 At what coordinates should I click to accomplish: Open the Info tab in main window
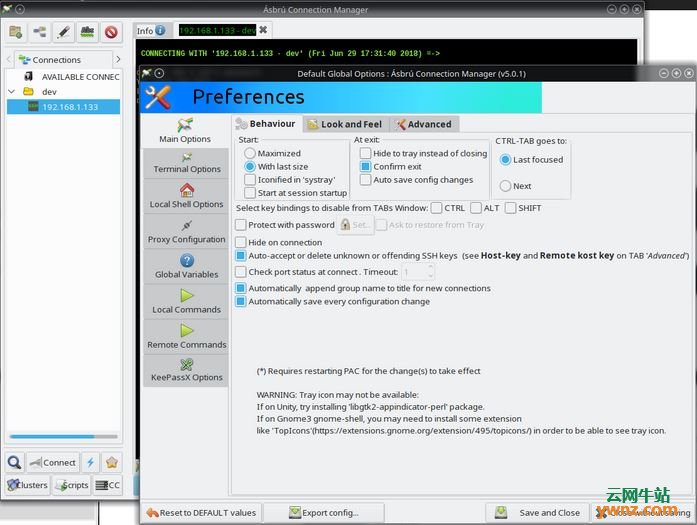tap(151, 31)
